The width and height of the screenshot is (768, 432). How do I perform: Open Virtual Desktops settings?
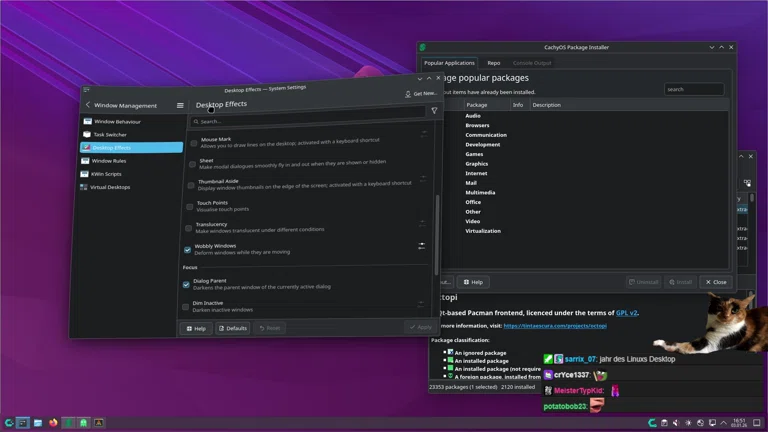(x=110, y=187)
